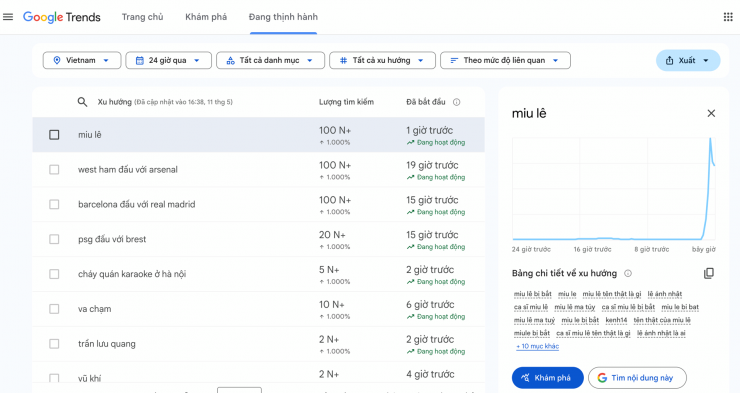Viewport: 740px width, 393px height.
Task: Open related query miu lê ma túy
Action: point(575,307)
